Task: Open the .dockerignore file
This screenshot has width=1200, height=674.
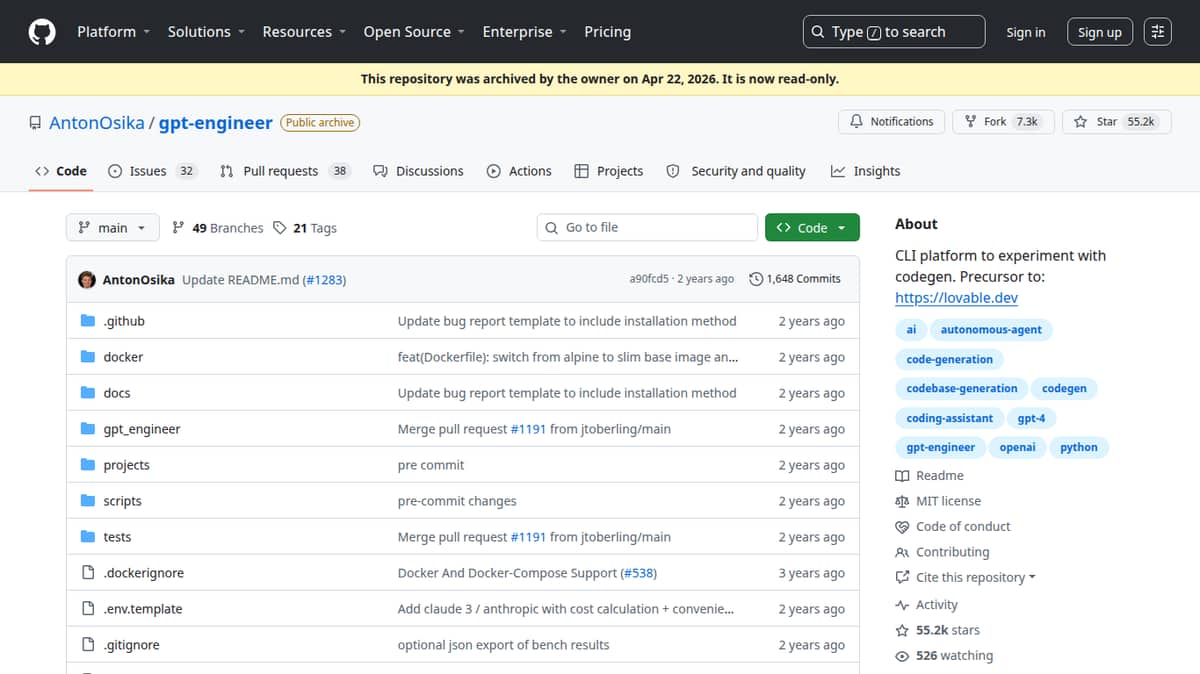Action: (144, 573)
